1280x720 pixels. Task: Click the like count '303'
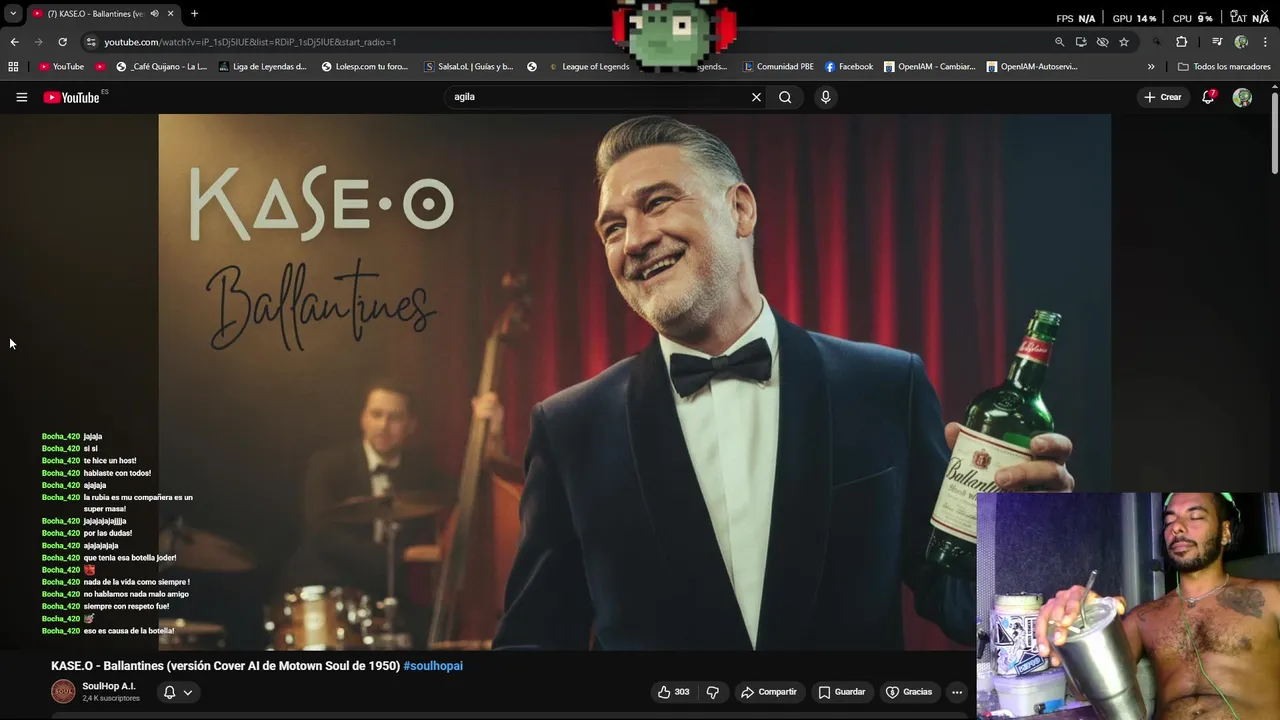(x=682, y=692)
